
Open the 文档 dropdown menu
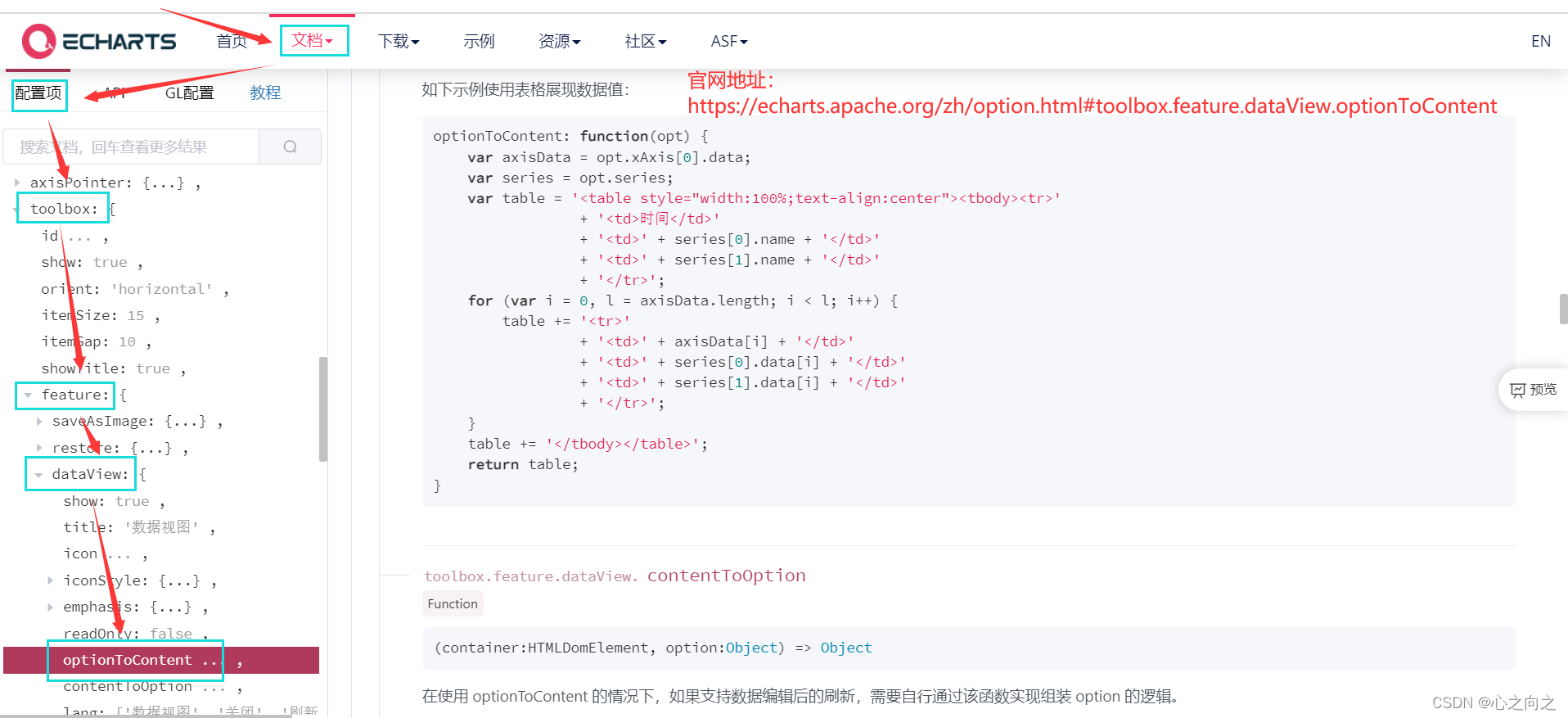(x=313, y=40)
